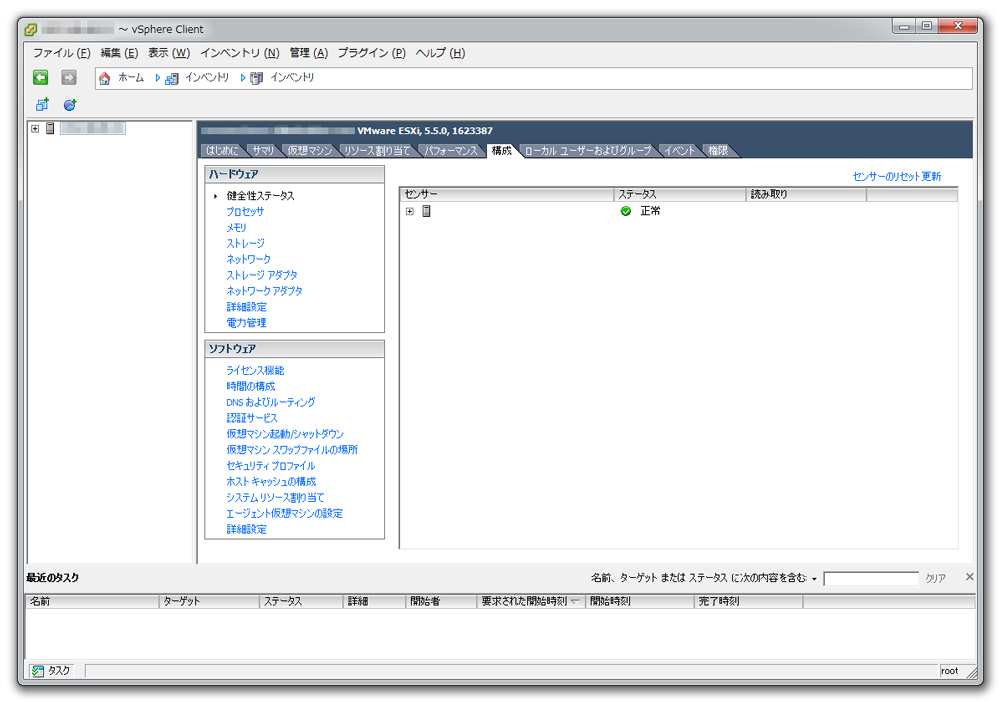Open the メモリ hardware link
1000x702 pixels.
237,228
